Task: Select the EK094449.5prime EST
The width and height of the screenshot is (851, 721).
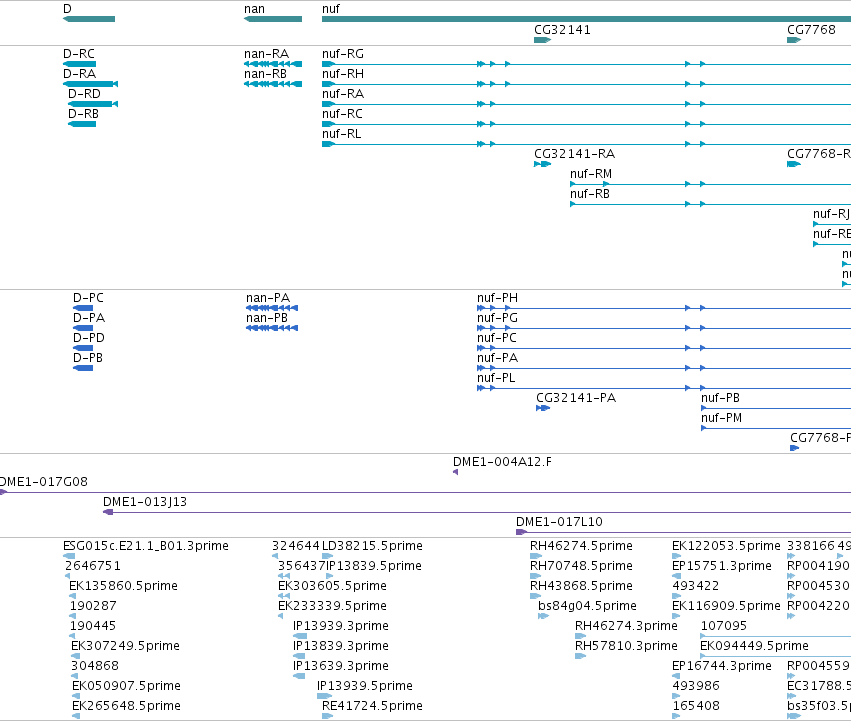Action: pyautogui.click(x=776, y=656)
